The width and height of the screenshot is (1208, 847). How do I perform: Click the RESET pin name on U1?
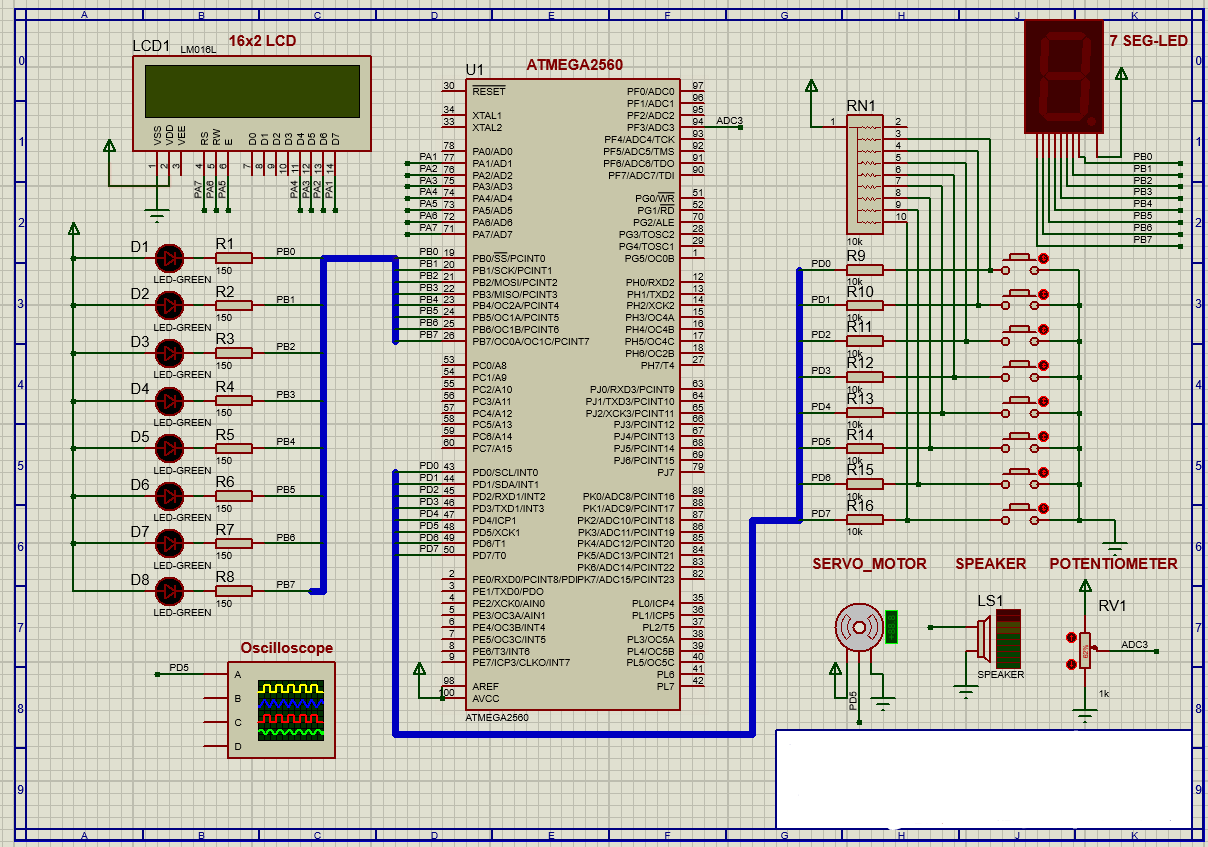(x=489, y=91)
